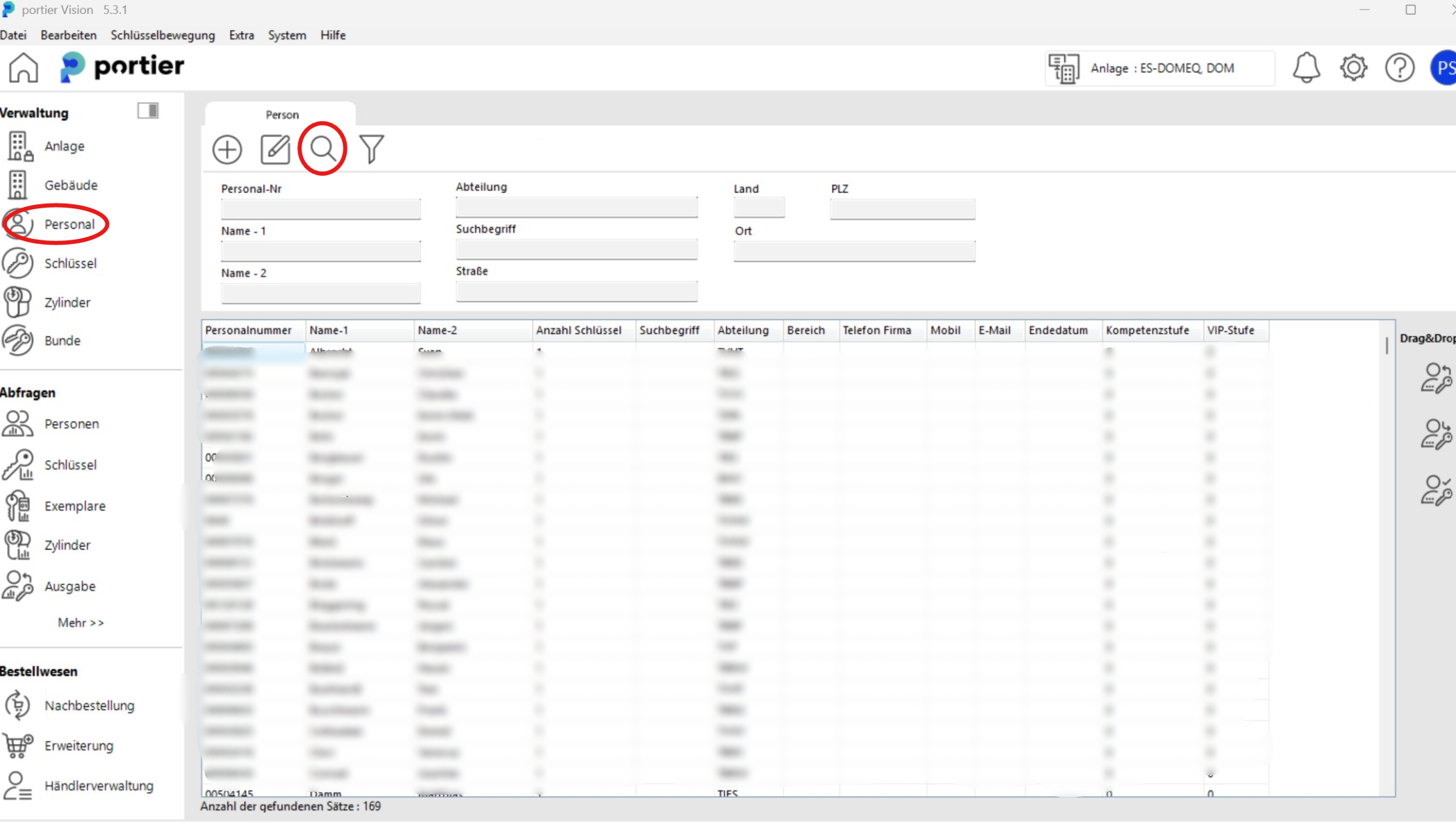The height and width of the screenshot is (828, 1456).
Task: Click the add new person plus icon
Action: coord(227,149)
